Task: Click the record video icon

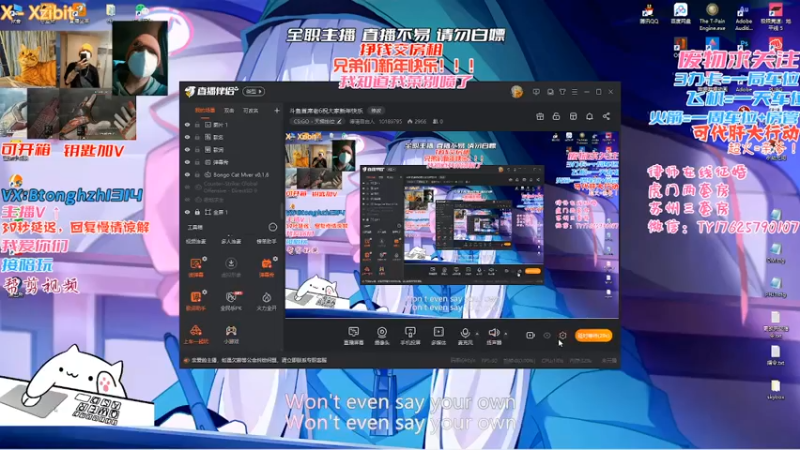Action: point(530,335)
